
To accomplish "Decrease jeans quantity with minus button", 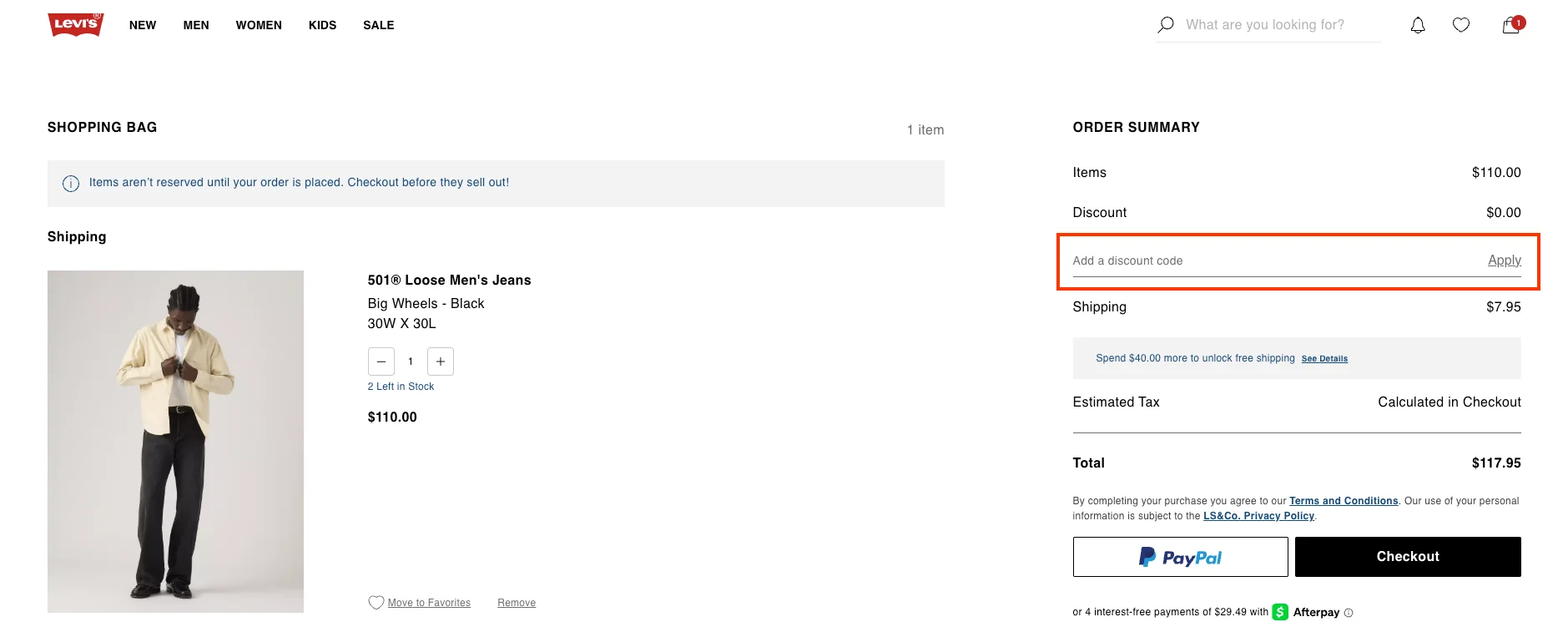I will (x=381, y=362).
